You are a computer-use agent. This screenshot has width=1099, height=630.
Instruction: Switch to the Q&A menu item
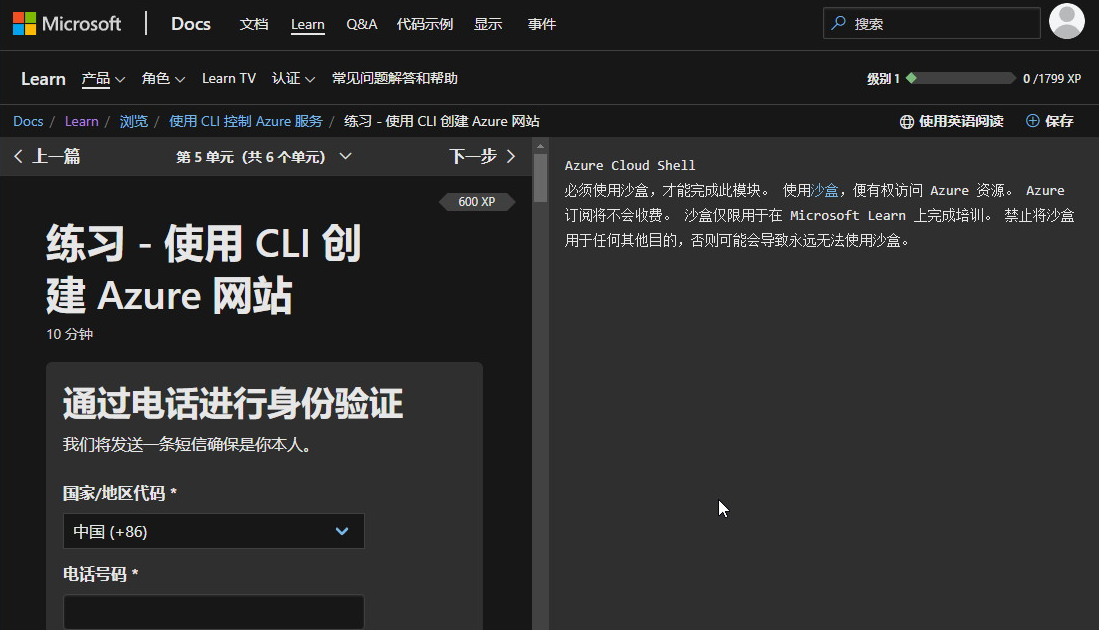pyautogui.click(x=361, y=24)
